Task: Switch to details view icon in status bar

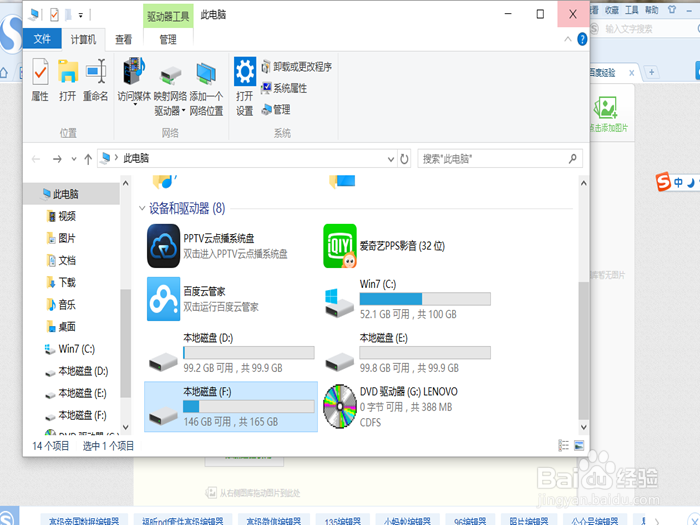Action: [564, 446]
